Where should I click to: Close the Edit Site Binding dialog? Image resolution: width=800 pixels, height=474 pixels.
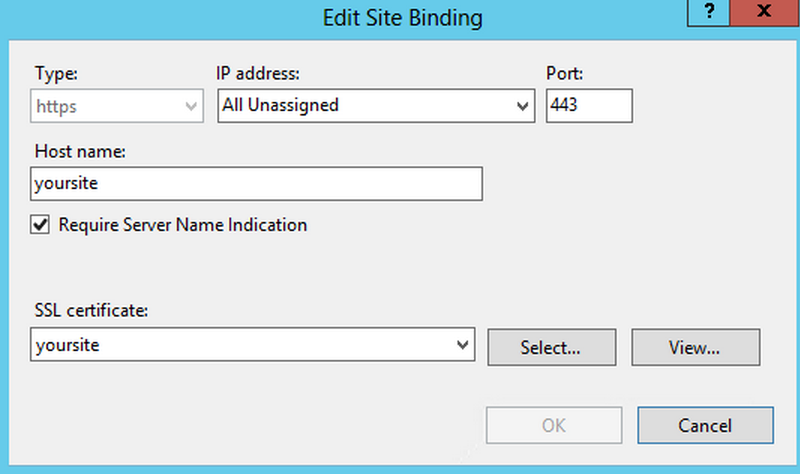tap(762, 13)
